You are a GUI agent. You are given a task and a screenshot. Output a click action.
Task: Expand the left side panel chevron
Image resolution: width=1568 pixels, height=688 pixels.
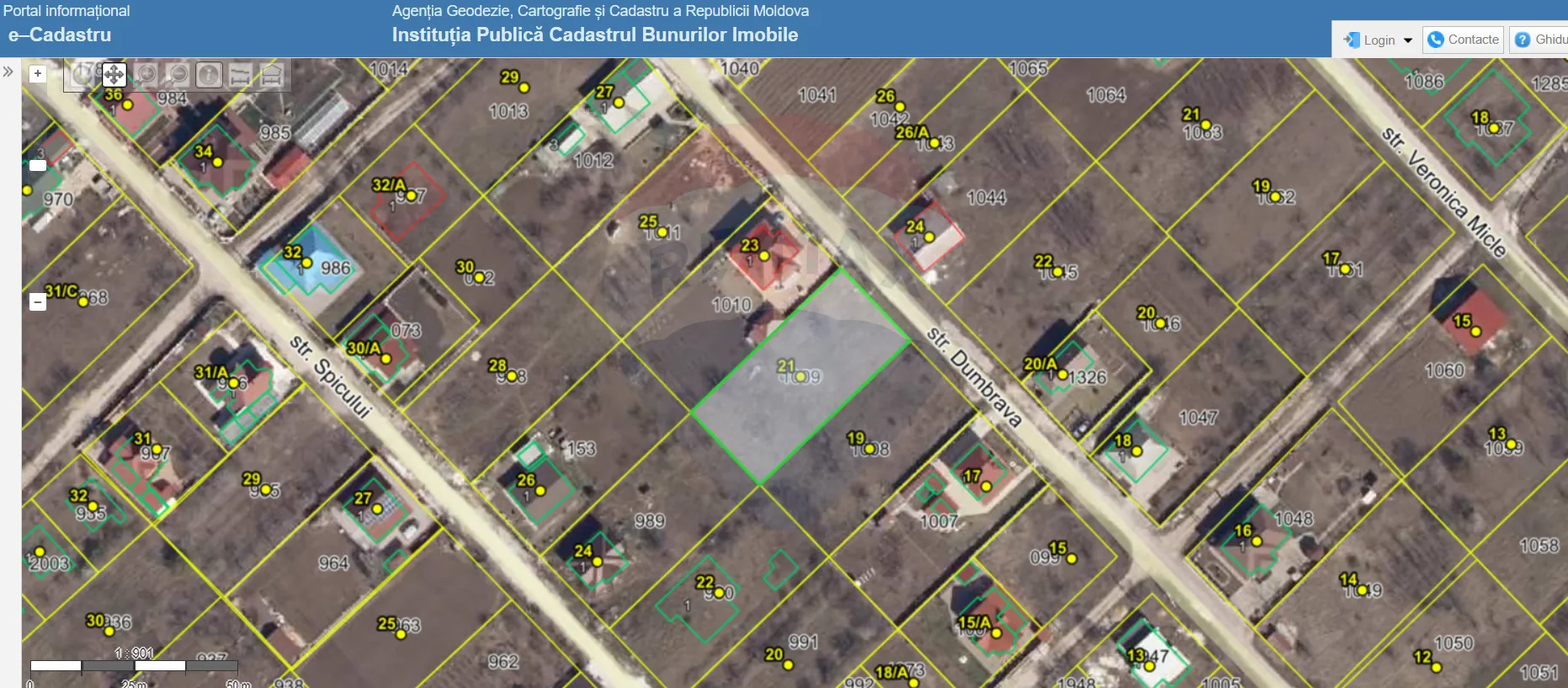[x=8, y=72]
